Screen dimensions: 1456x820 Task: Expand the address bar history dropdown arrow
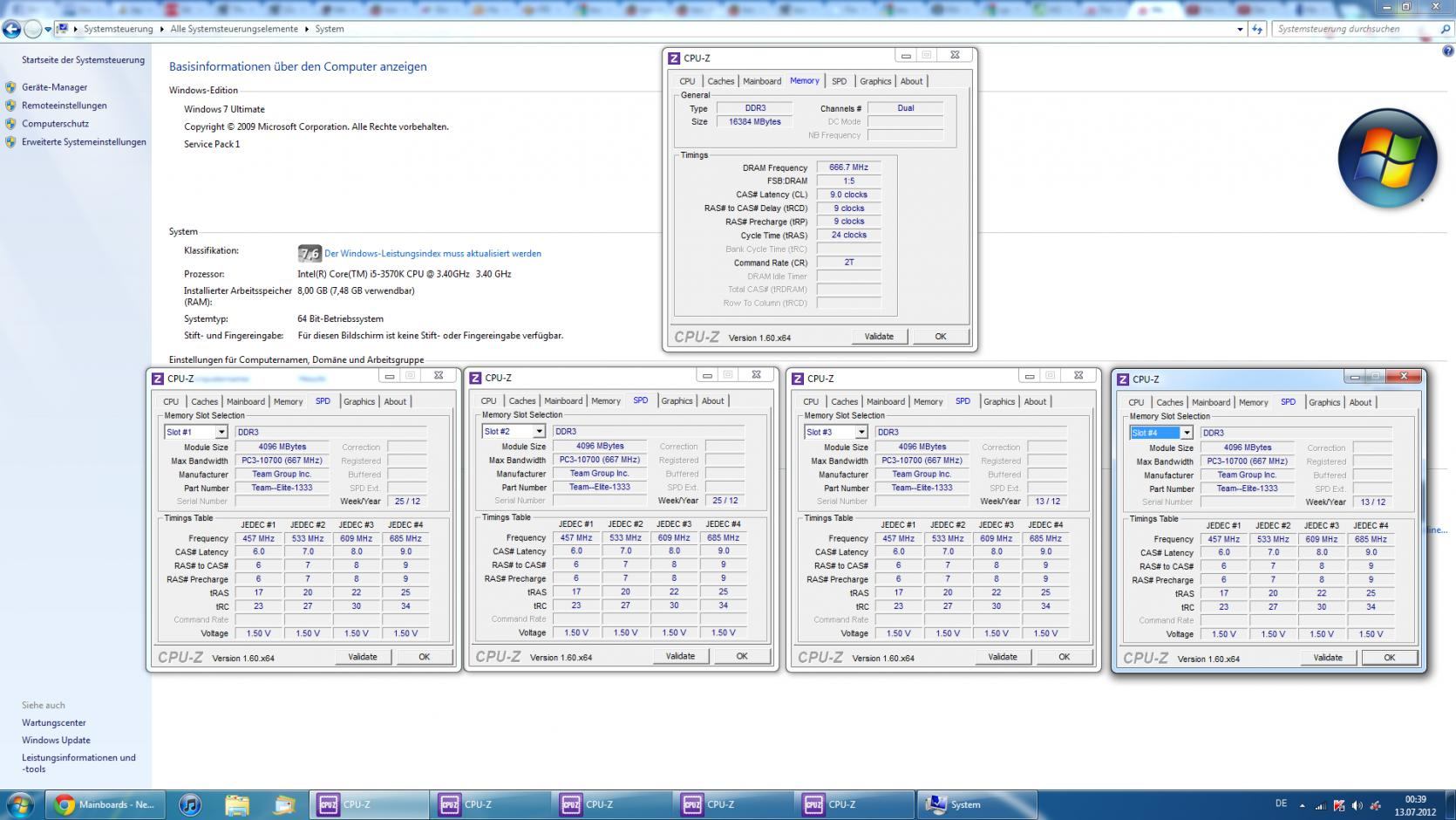click(1240, 29)
